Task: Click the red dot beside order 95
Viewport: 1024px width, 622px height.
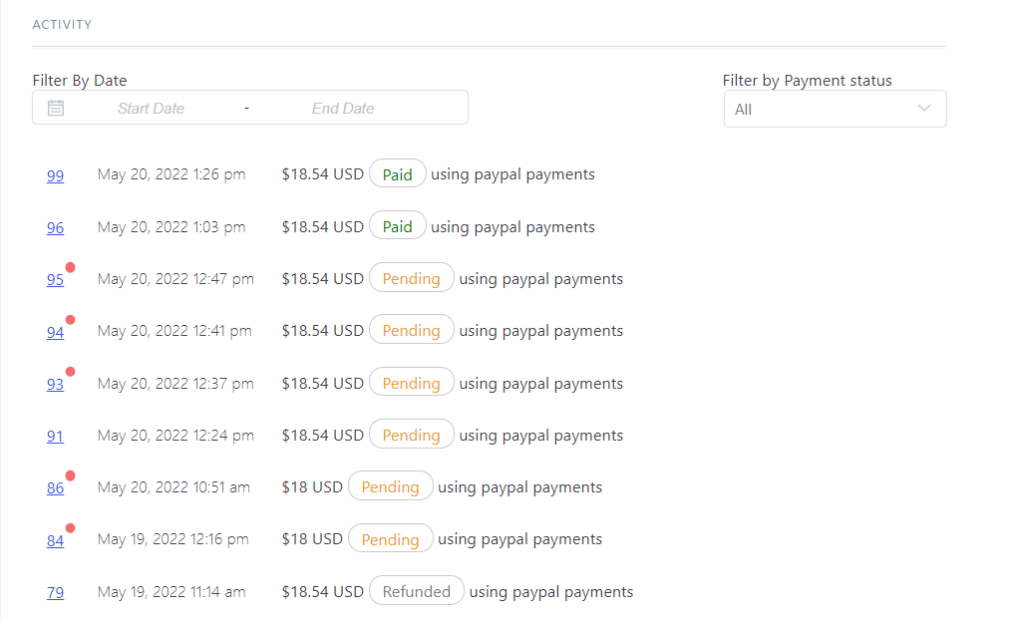Action: (x=71, y=267)
